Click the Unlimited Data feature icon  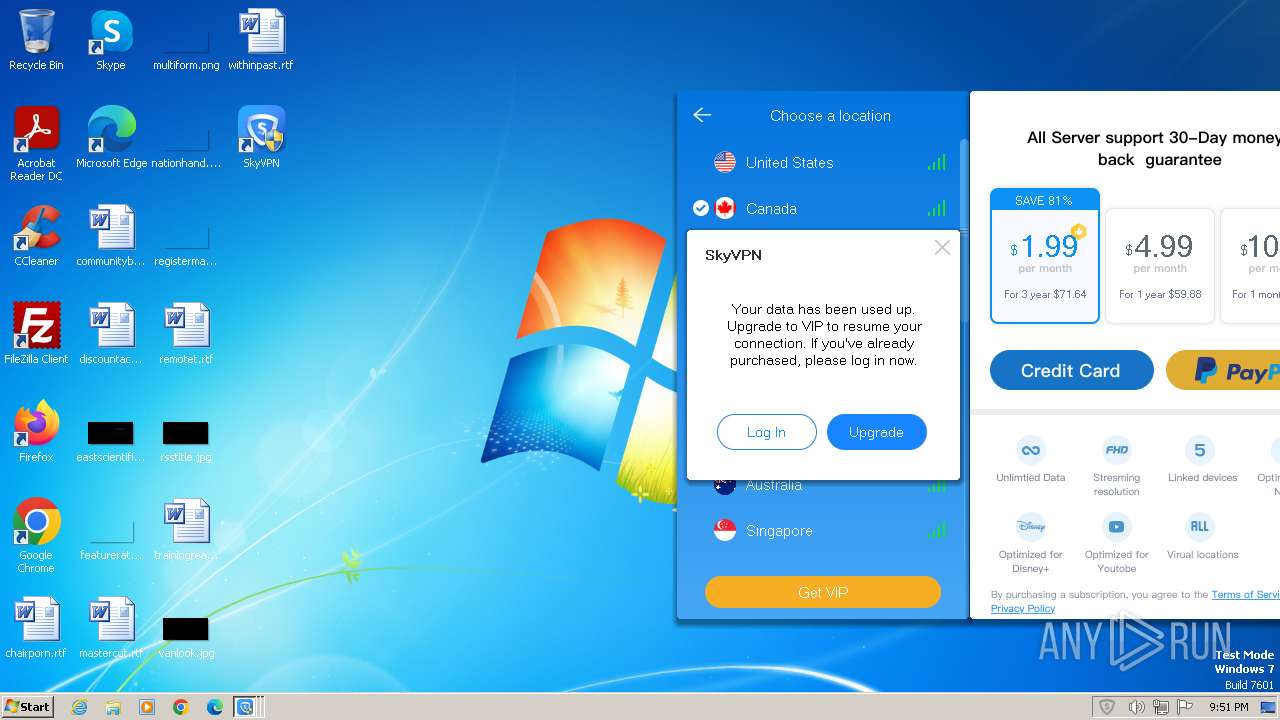click(x=1031, y=449)
